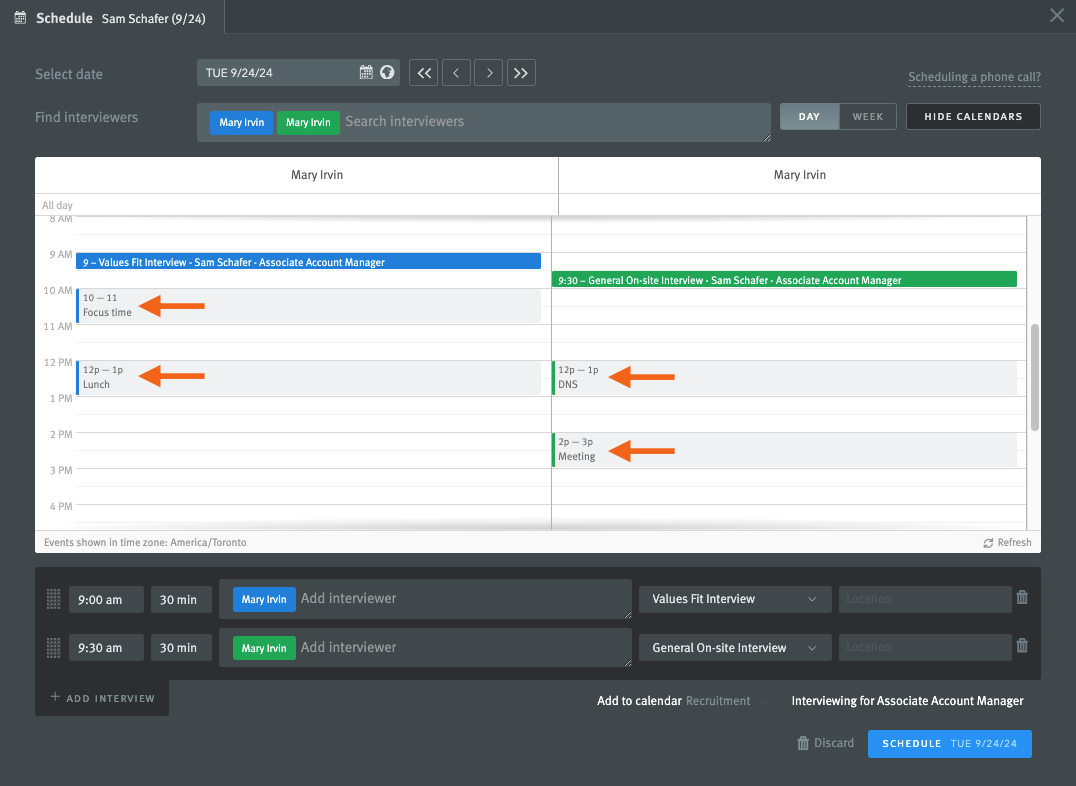Switch to Week calendar view
Viewport: 1076px width, 786px height.
point(867,117)
